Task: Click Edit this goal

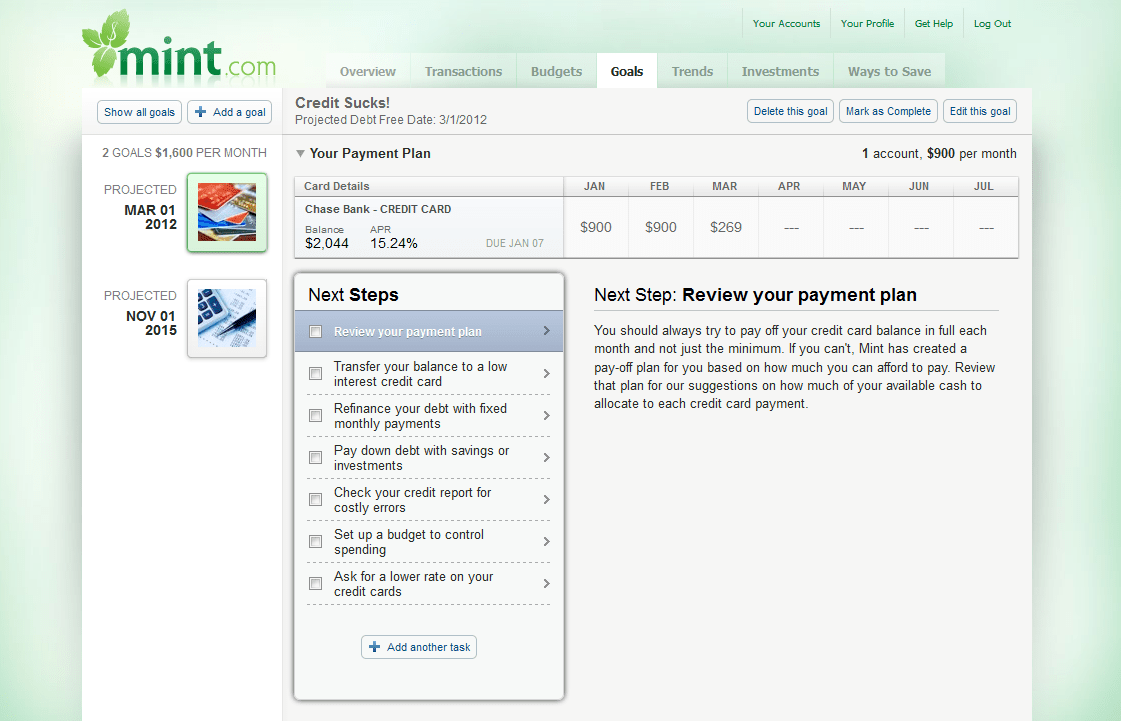Action: [979, 111]
